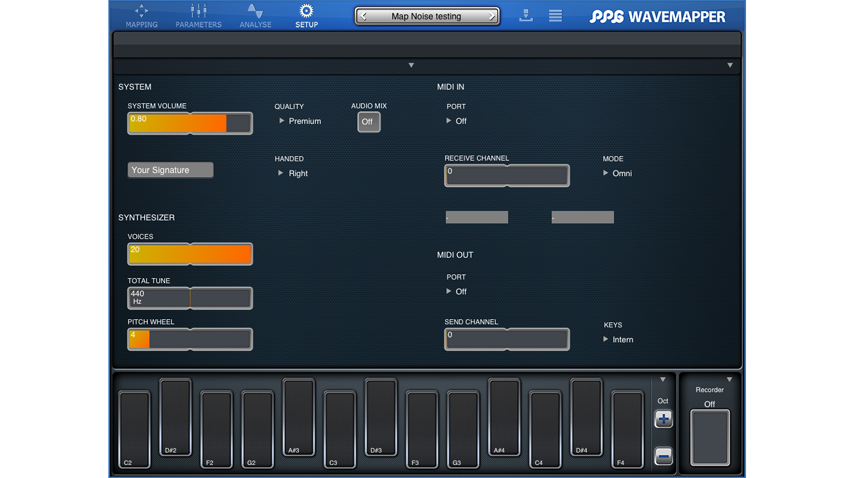Play the D#2 key
Viewport: 850px width, 478px height.
175,417
